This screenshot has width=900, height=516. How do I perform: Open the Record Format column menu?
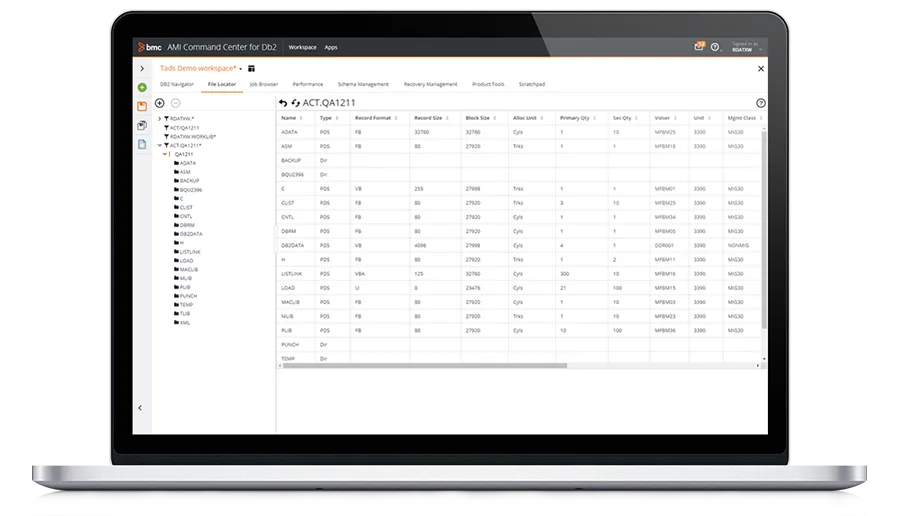(x=396, y=118)
